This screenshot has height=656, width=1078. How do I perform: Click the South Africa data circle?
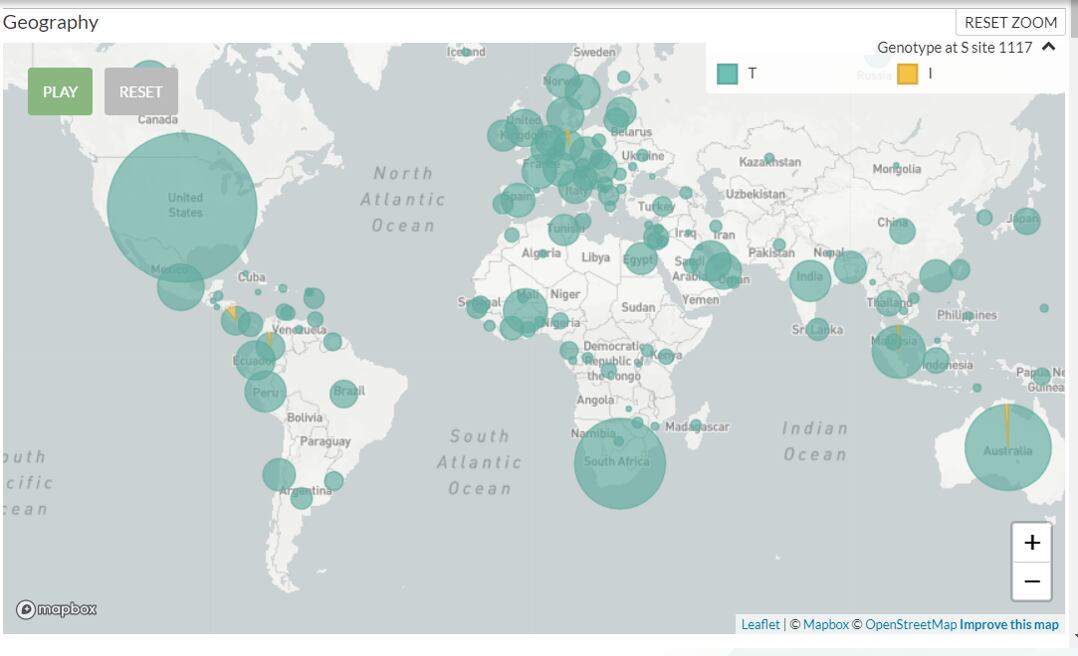(619, 463)
